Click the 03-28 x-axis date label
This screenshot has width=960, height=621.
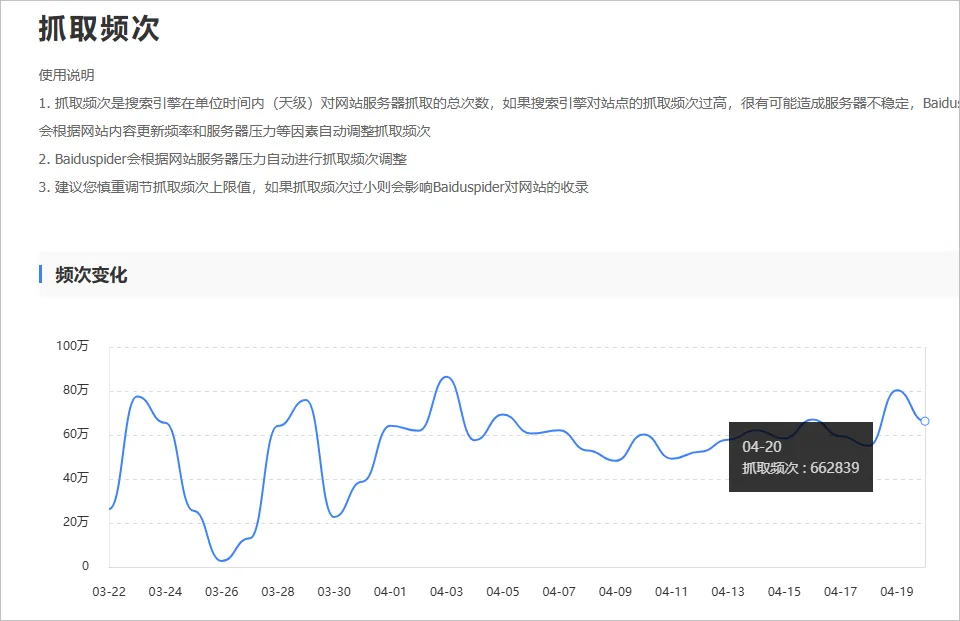[278, 592]
